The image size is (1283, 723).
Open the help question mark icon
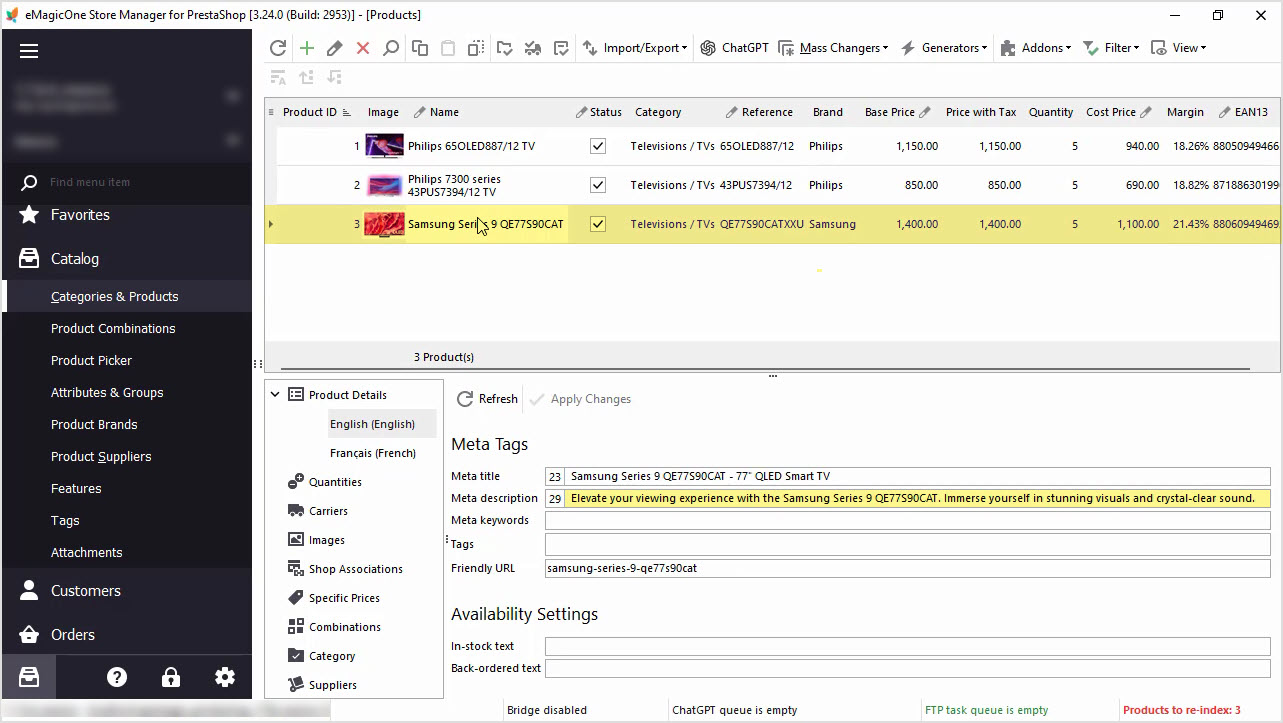117,677
